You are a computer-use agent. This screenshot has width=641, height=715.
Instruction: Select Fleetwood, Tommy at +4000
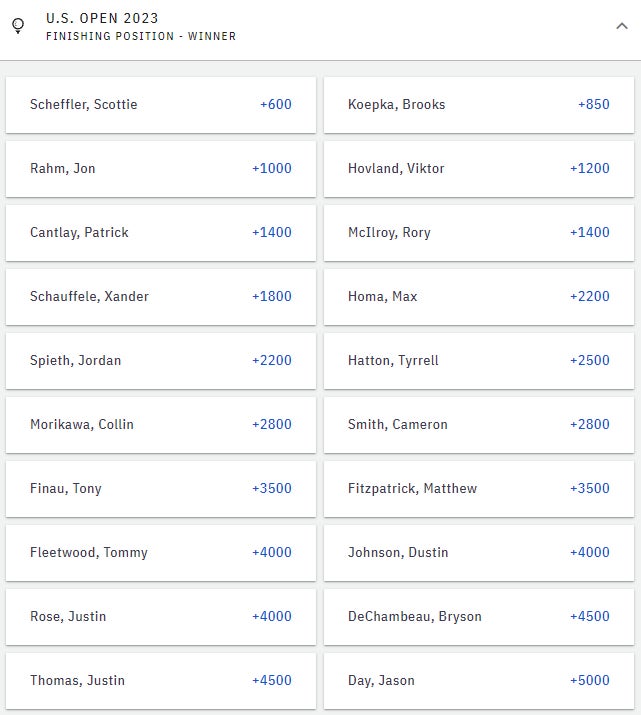(161, 553)
